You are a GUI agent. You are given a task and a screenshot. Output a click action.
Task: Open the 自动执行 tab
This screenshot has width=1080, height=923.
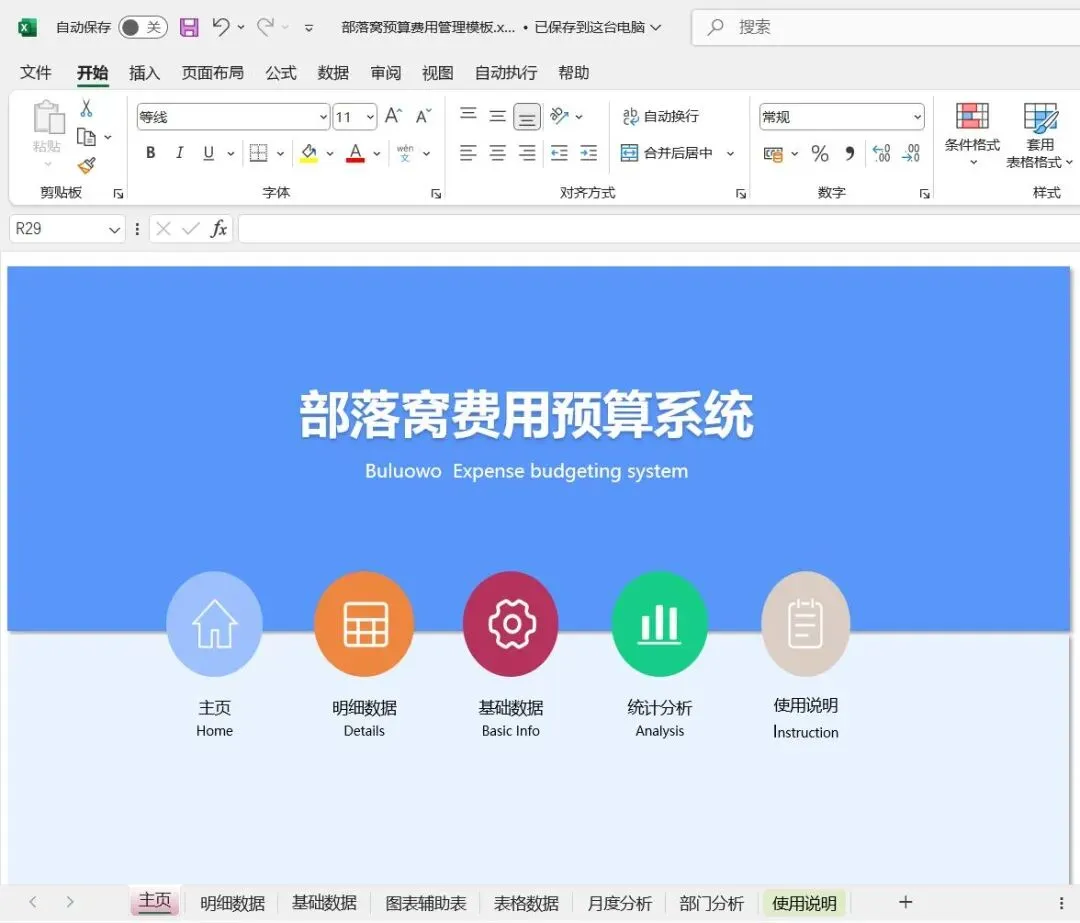(x=506, y=72)
